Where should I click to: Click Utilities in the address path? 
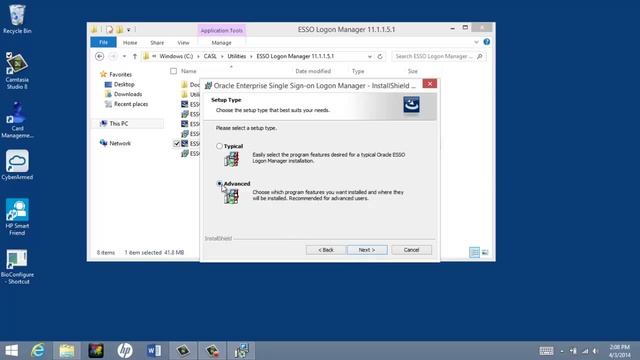tap(237, 56)
